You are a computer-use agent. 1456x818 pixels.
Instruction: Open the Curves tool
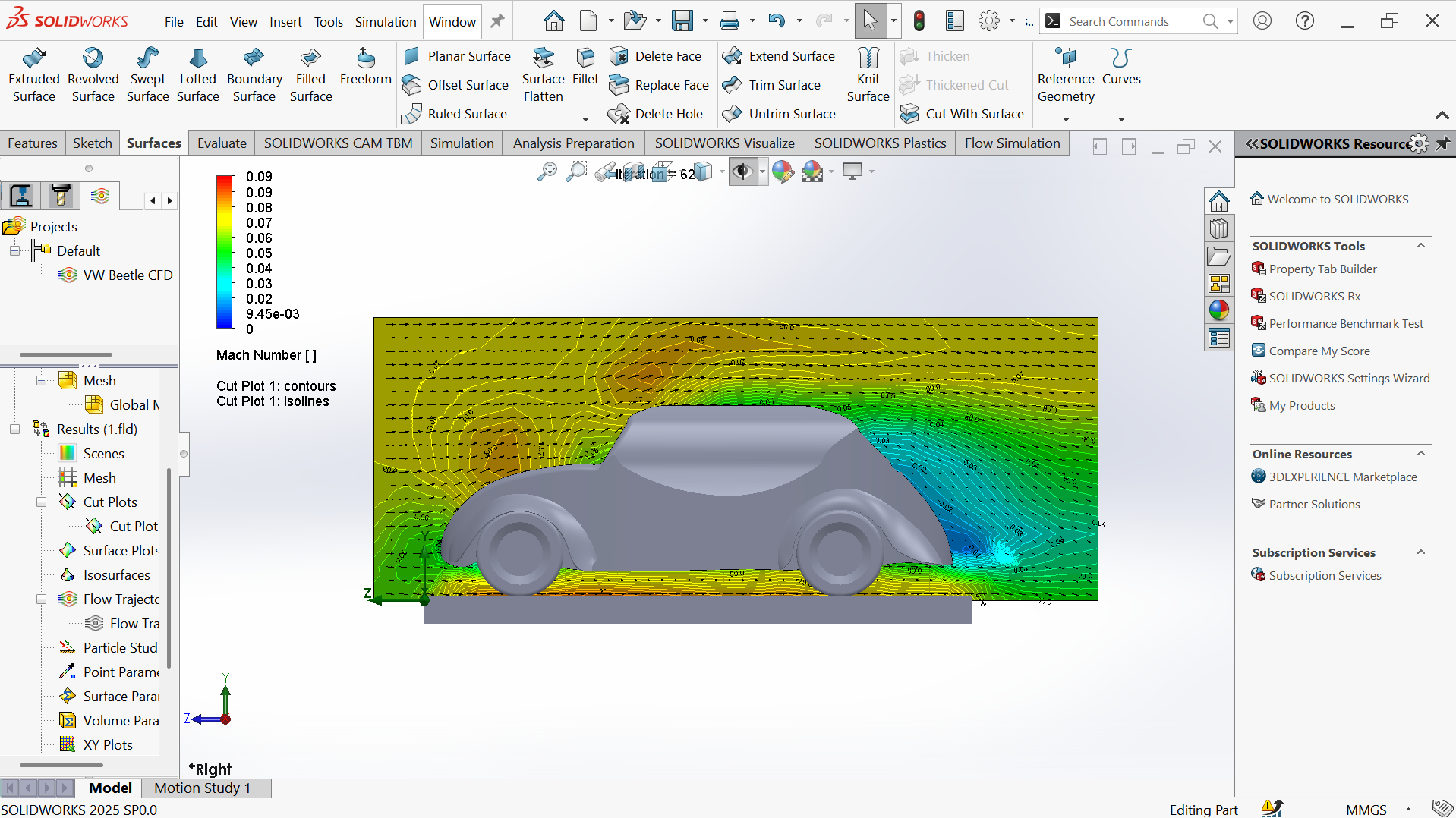coord(1121,67)
